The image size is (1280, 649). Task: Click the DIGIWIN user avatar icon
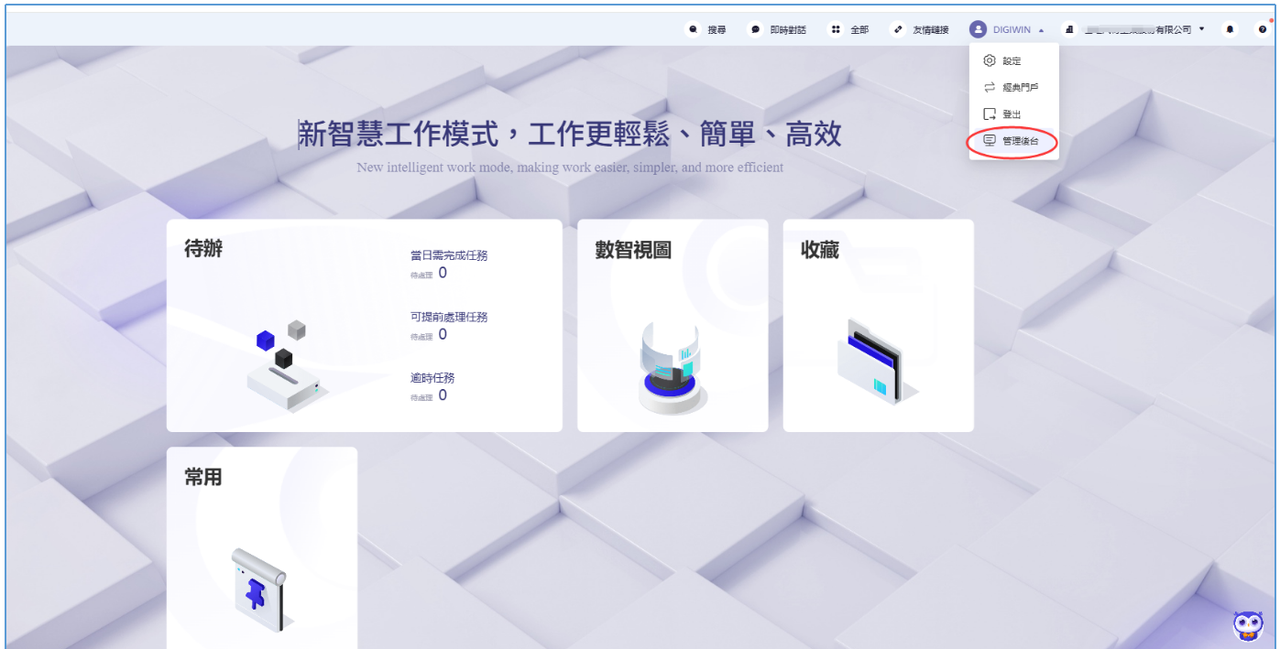[x=978, y=30]
